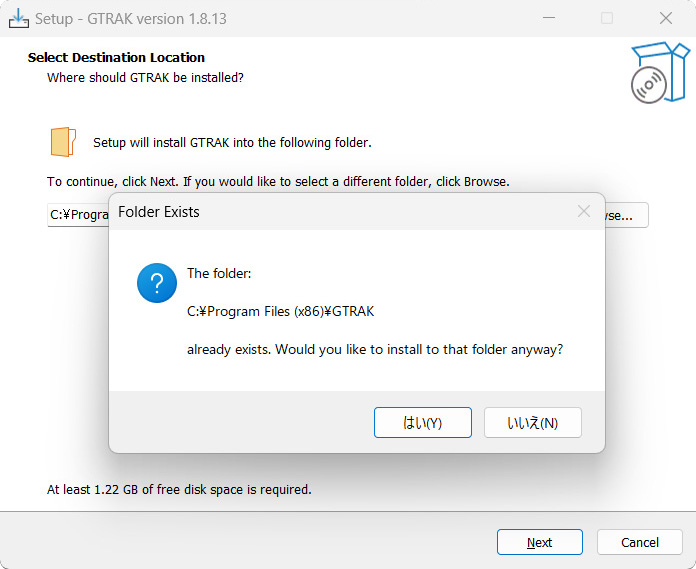
Task: Cancel the GTRAK setup
Action: coord(640,542)
